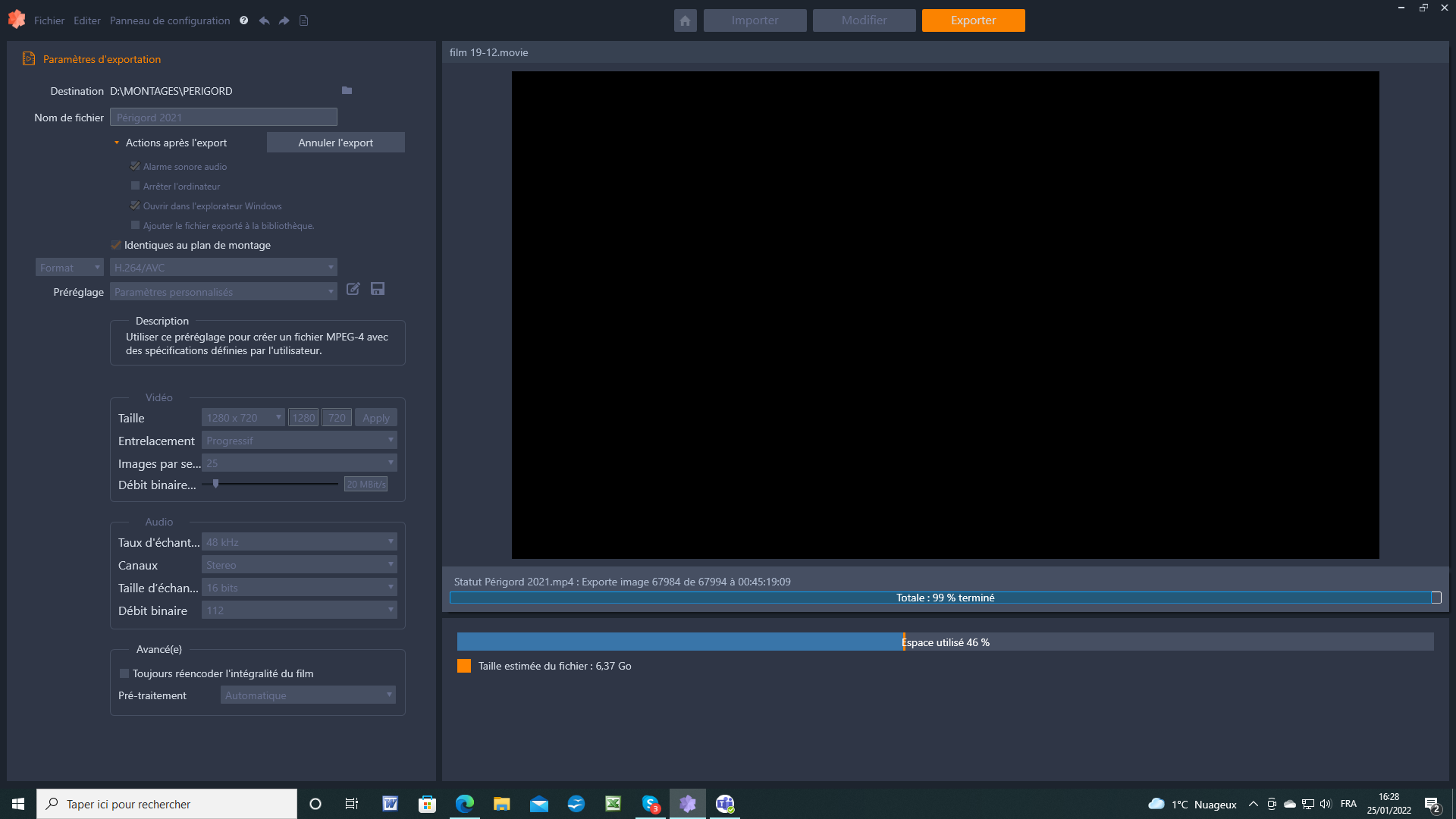Image resolution: width=1456 pixels, height=819 pixels.
Task: Open the help question mark icon
Action: click(x=243, y=20)
